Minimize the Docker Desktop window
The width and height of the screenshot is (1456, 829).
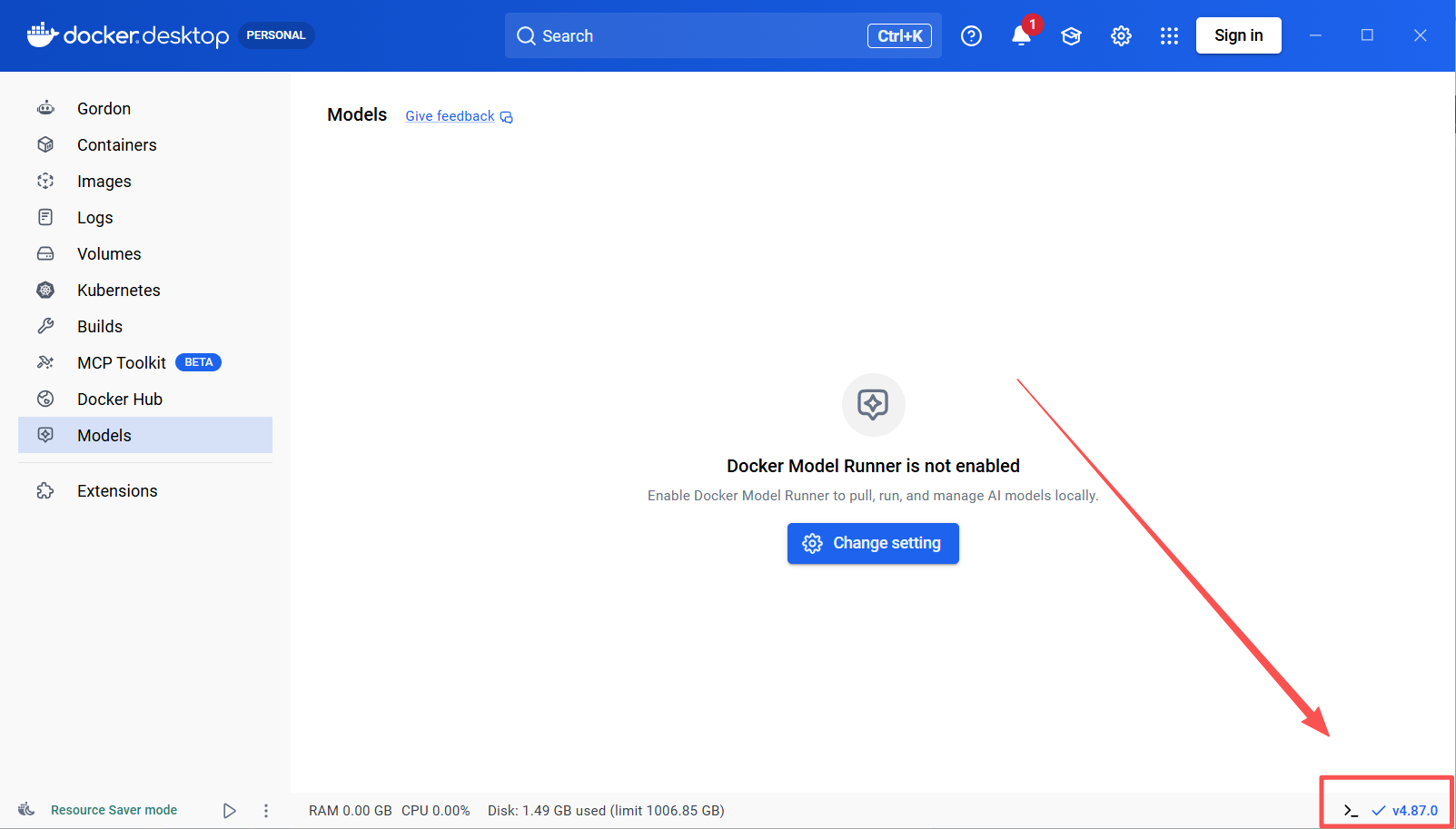[1315, 35]
